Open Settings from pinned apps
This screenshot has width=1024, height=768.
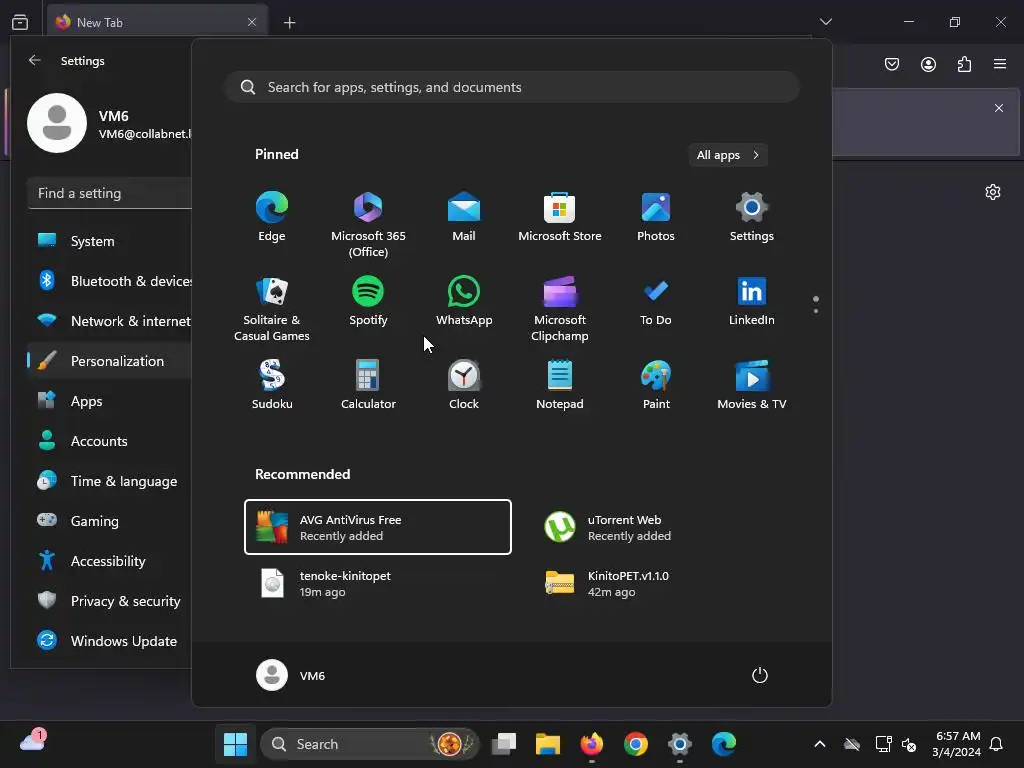pos(752,217)
